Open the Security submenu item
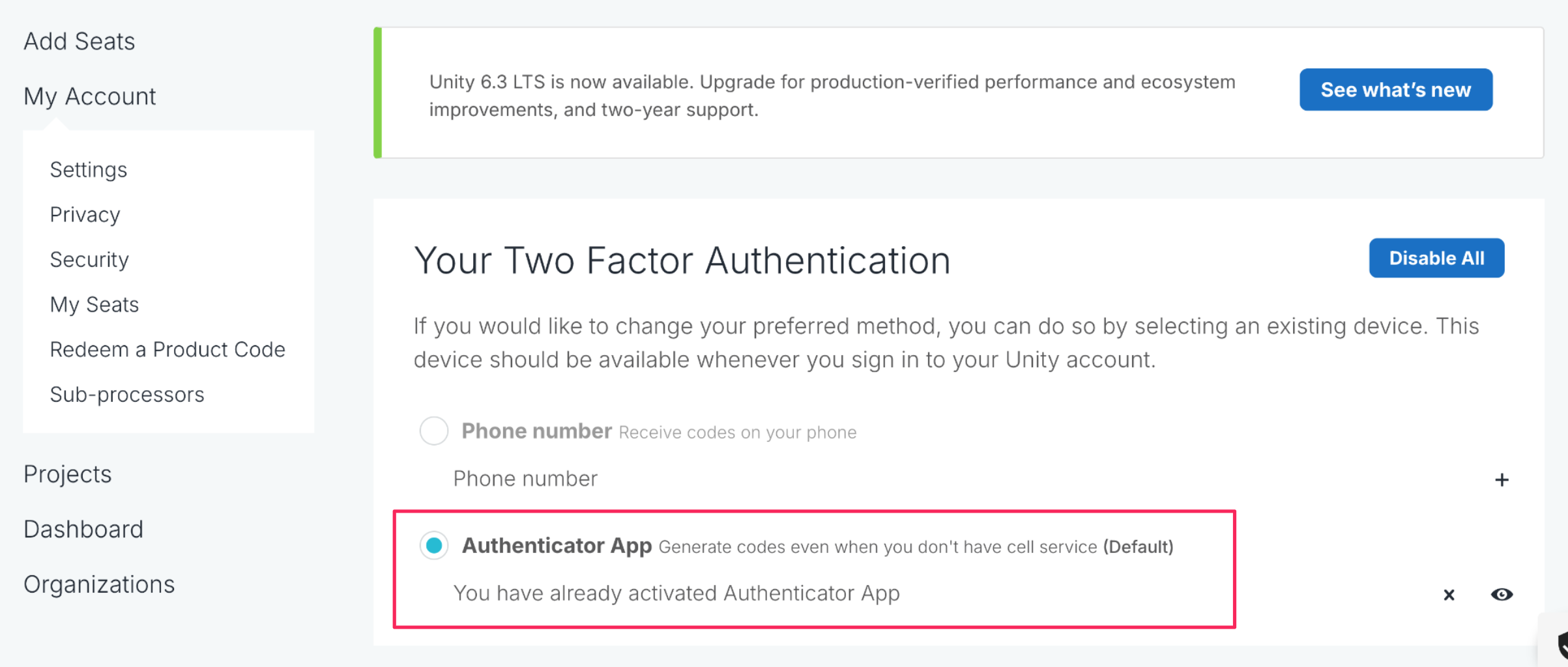 [90, 260]
